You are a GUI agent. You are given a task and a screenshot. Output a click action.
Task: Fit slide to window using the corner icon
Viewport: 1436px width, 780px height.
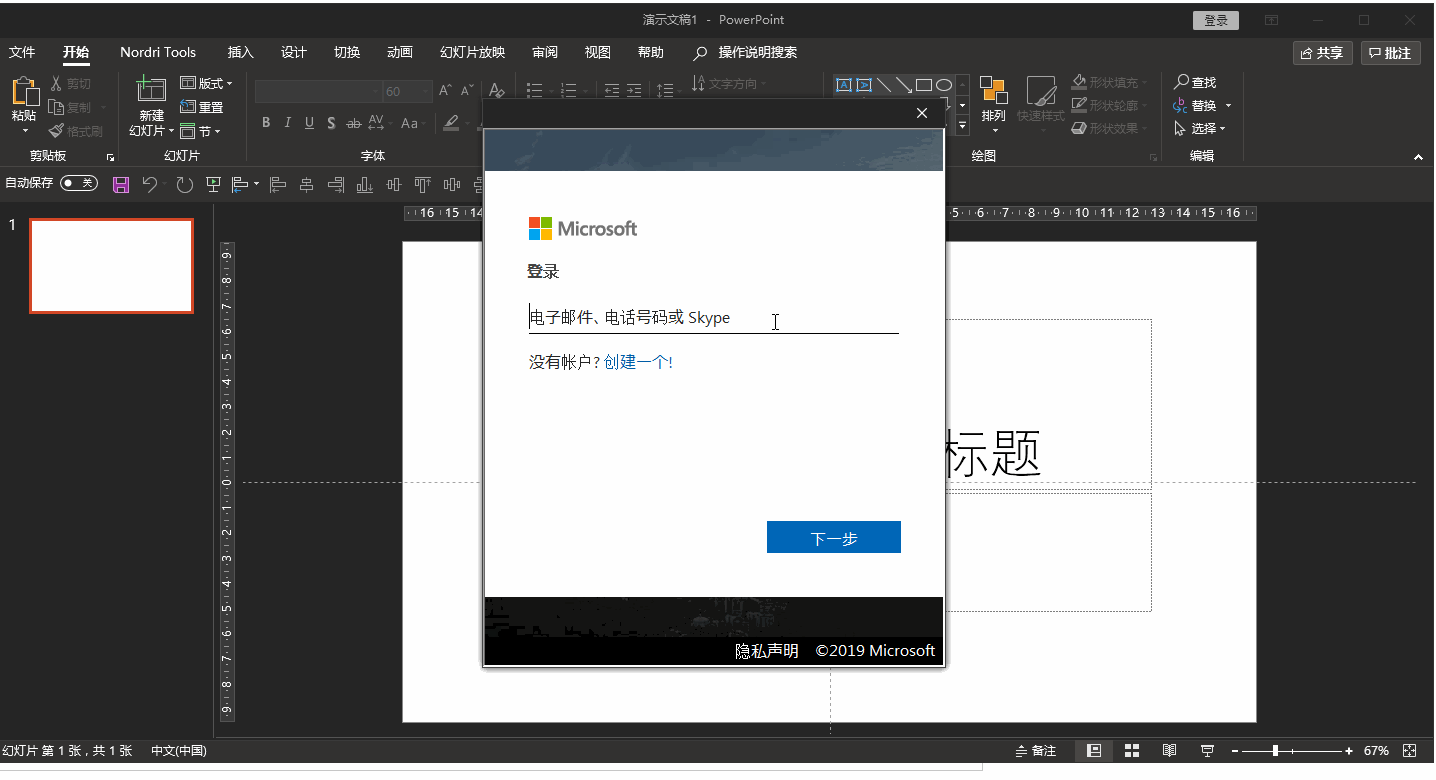click(1409, 750)
